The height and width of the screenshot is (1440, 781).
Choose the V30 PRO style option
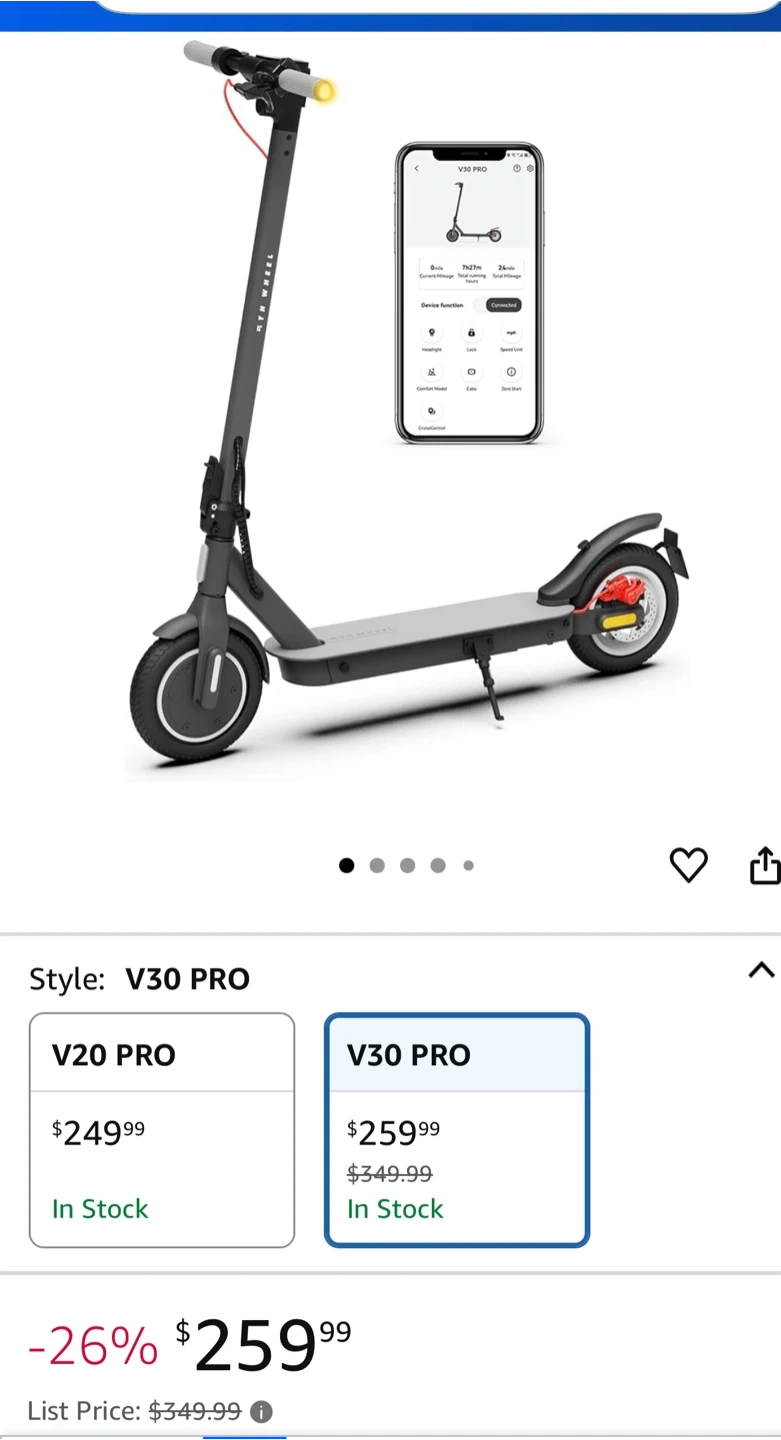[x=457, y=1130]
